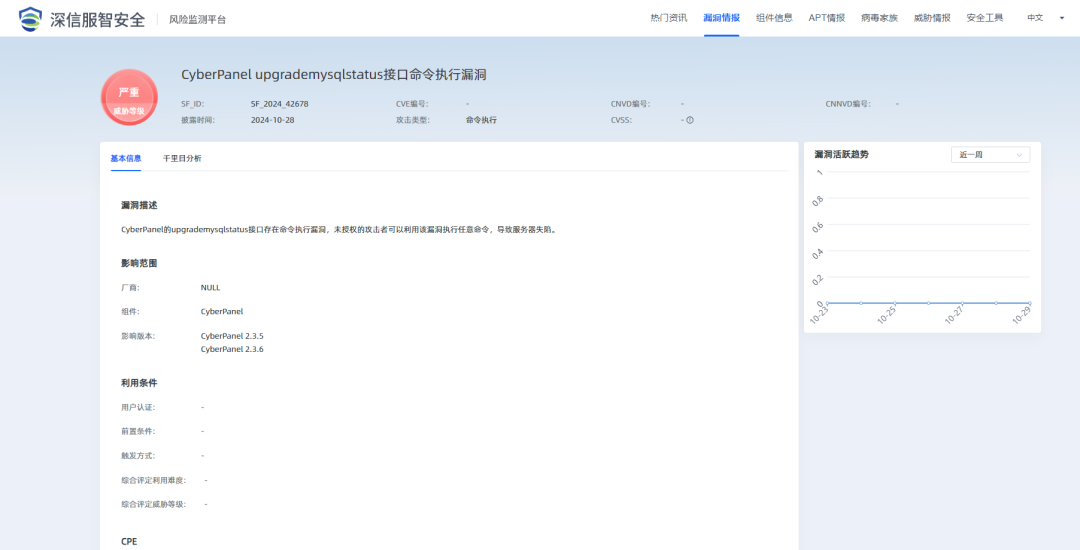
Task: Open the 病毒家族 menu
Action: pyautogui.click(x=880, y=18)
